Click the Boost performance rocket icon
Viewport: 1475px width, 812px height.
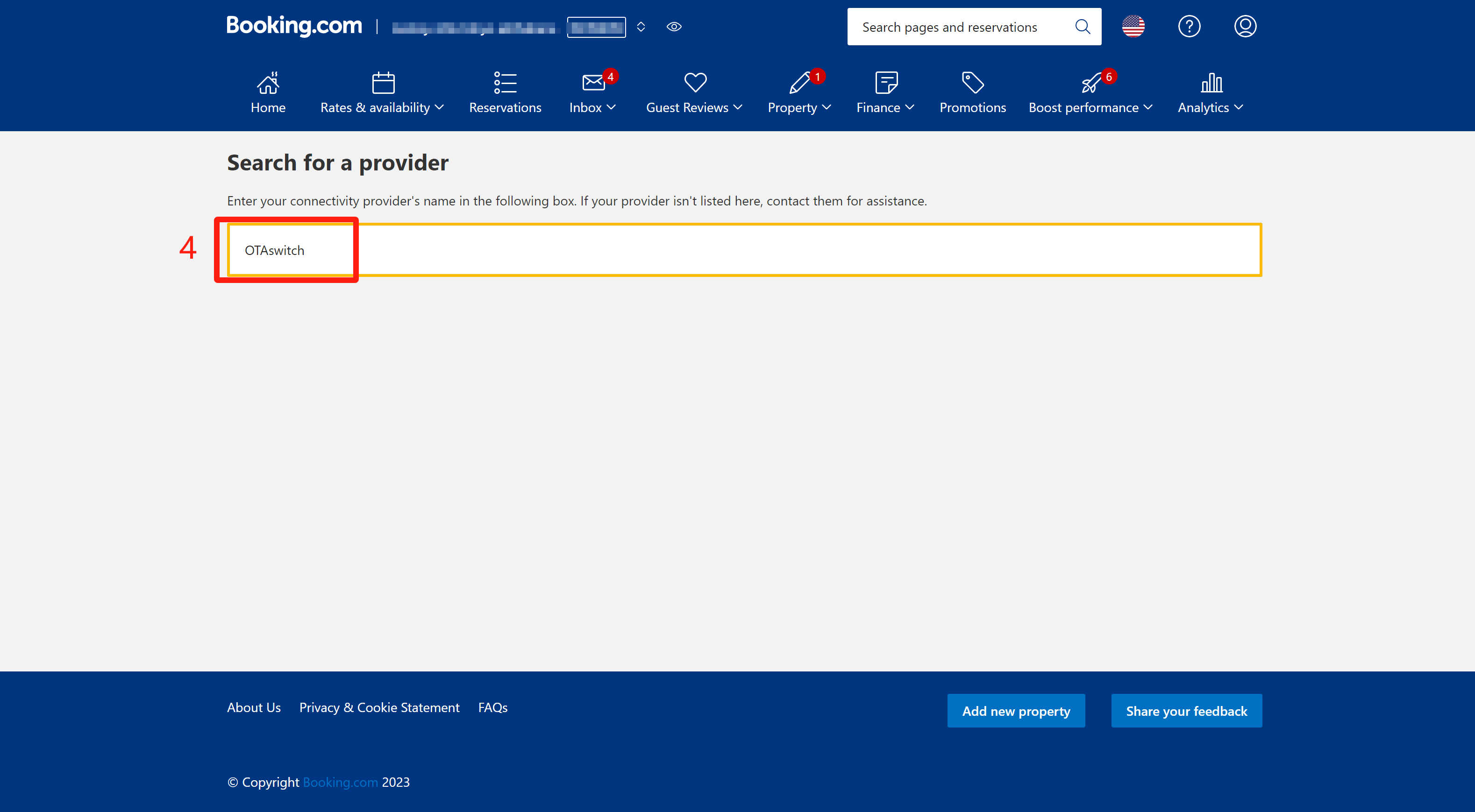click(x=1091, y=83)
